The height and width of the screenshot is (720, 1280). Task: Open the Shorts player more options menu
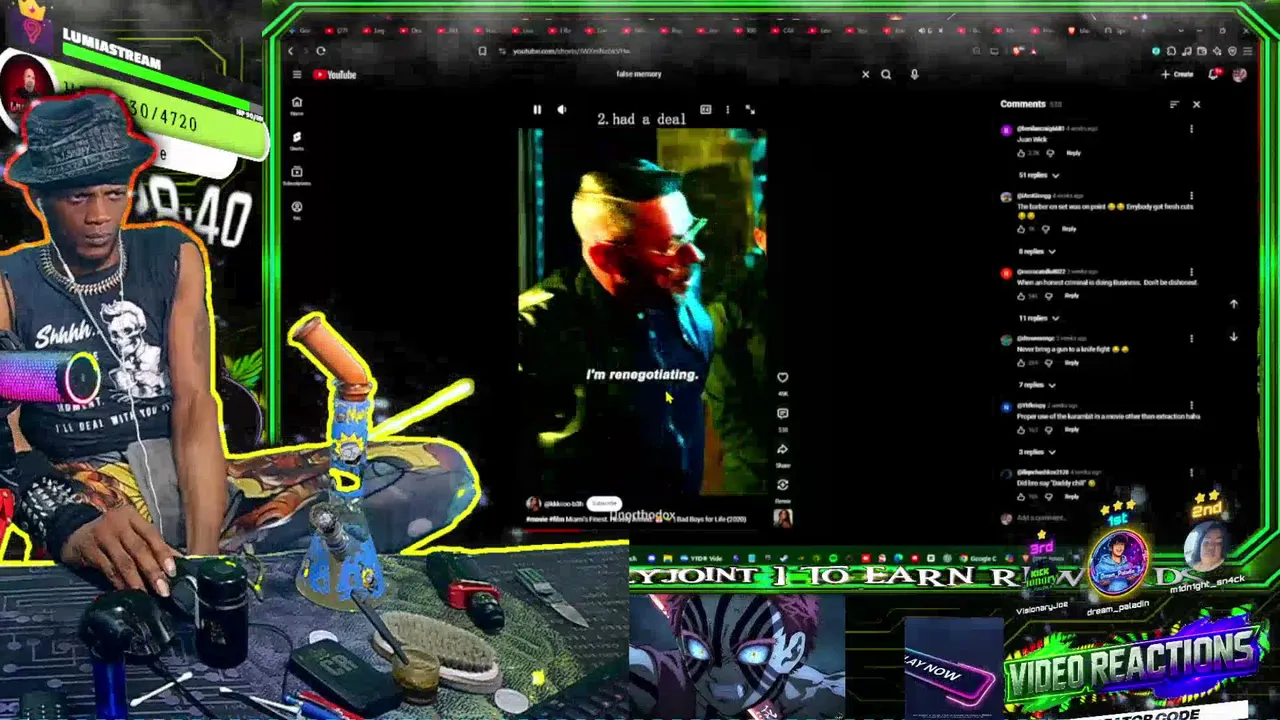click(727, 110)
